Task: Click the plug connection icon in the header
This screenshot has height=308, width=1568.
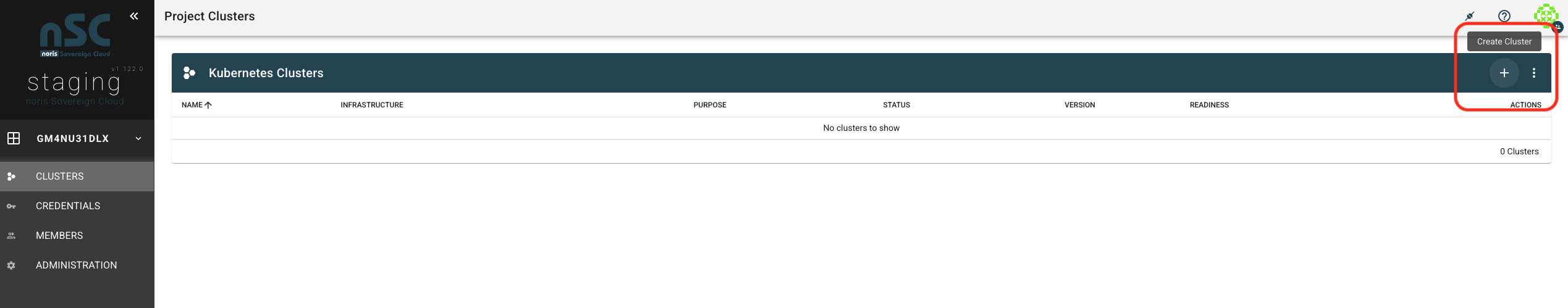Action: [x=1470, y=16]
